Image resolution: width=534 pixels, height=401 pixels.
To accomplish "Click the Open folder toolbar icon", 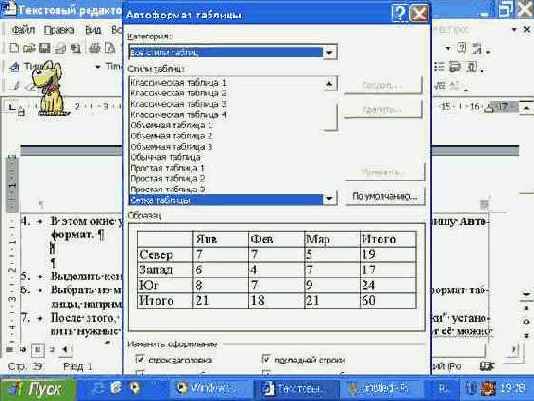I will coord(29,48).
